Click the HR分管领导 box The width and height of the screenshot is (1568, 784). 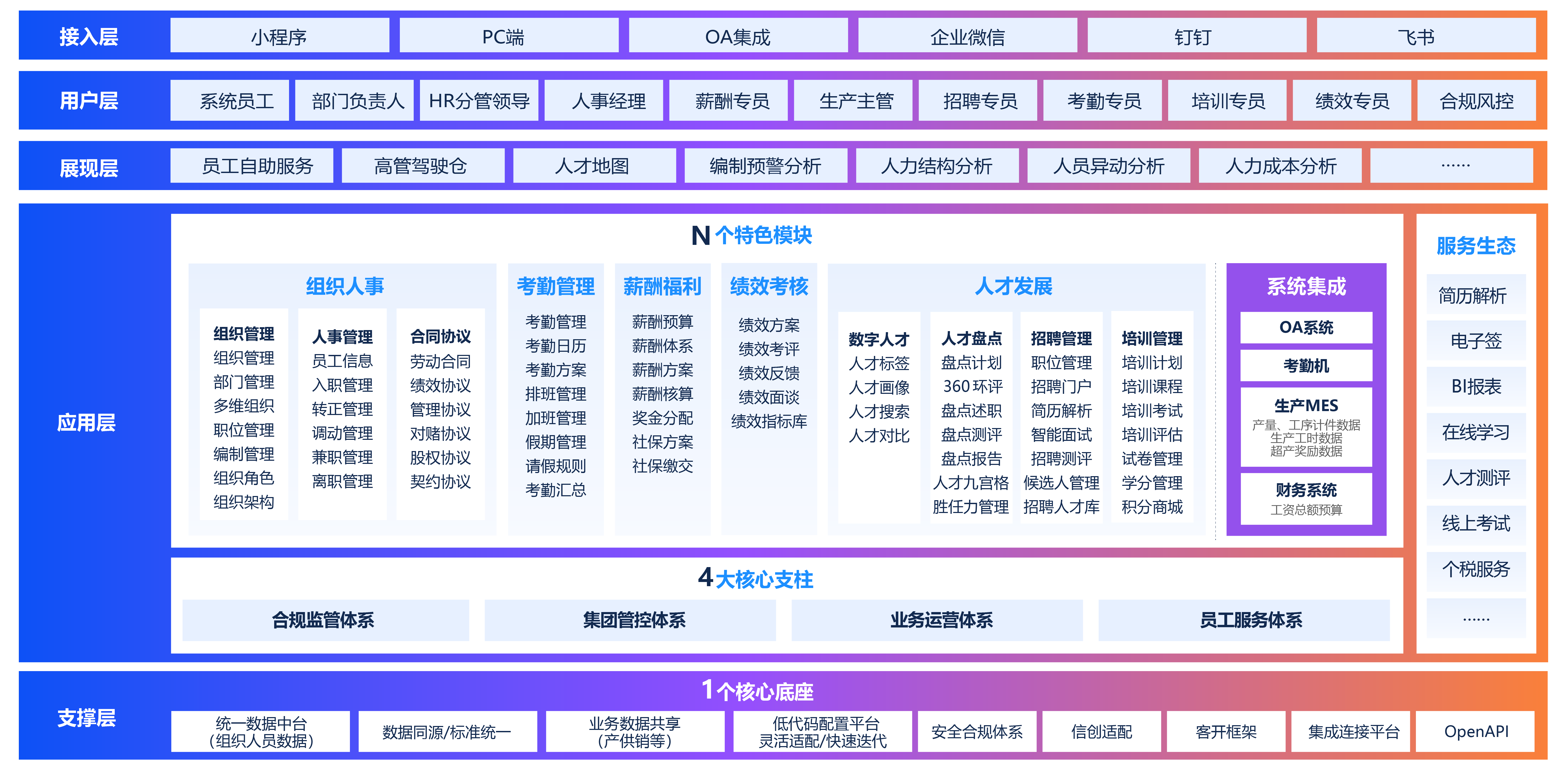[x=479, y=100]
